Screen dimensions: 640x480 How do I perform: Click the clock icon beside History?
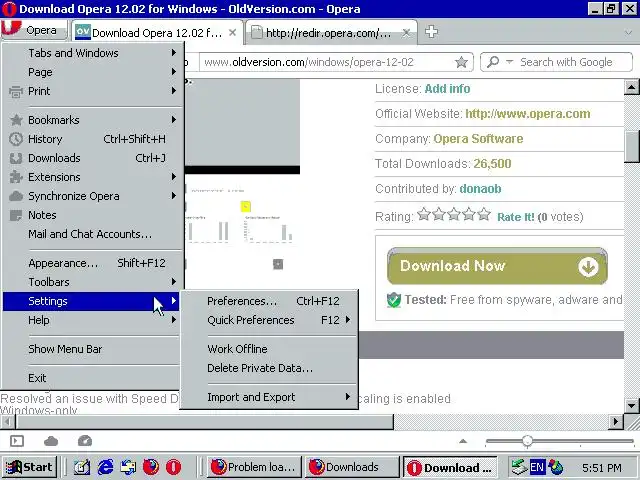click(x=16, y=139)
